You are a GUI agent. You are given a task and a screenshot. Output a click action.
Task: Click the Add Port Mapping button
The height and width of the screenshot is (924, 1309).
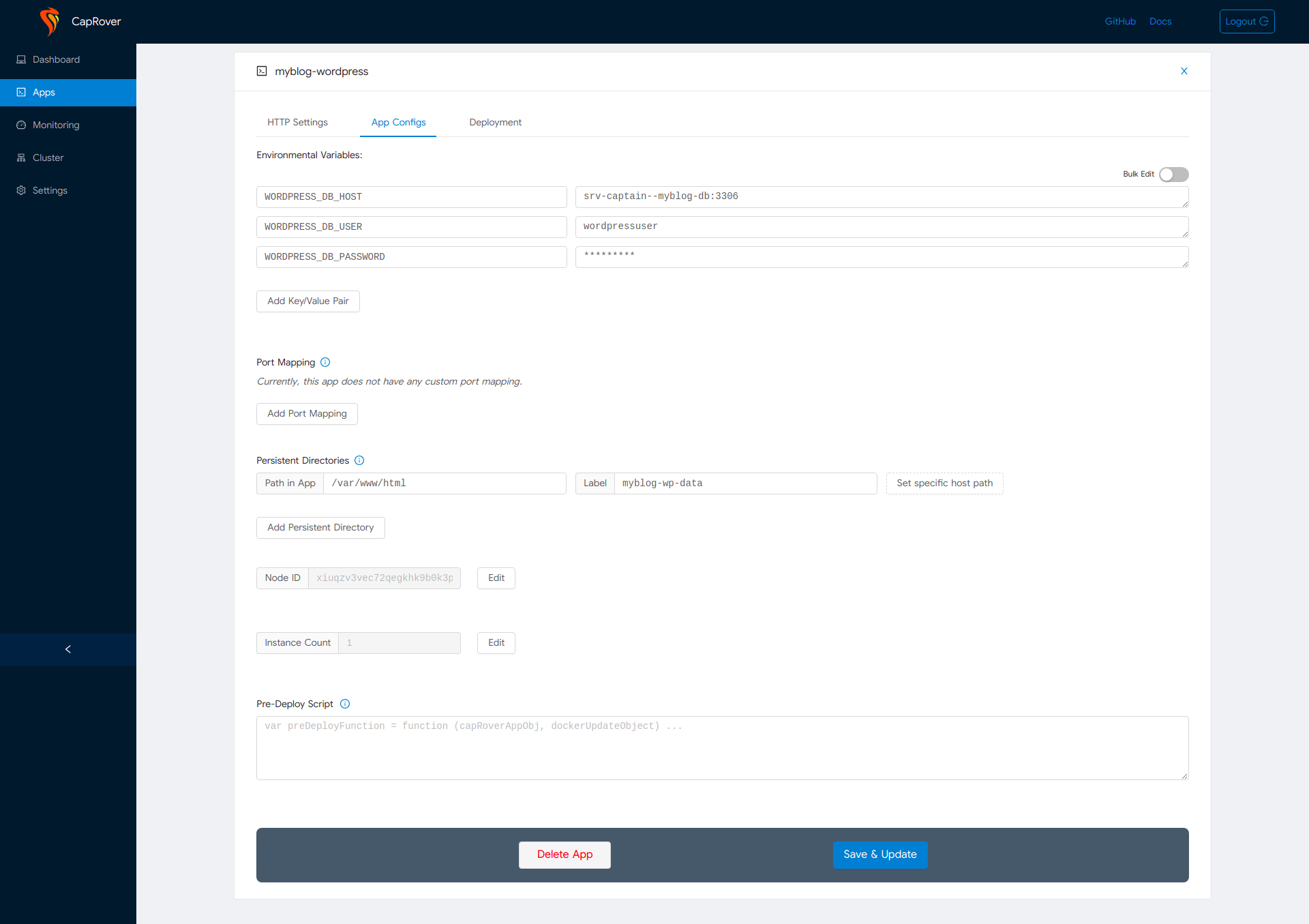307,413
